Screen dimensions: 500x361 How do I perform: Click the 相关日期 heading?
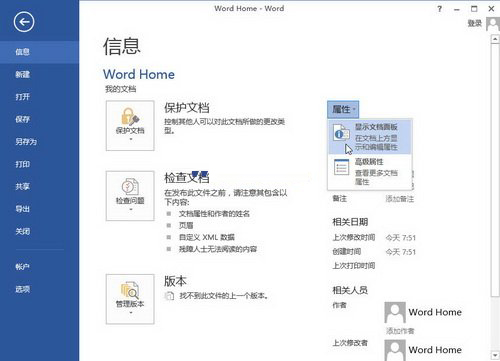coord(350,222)
